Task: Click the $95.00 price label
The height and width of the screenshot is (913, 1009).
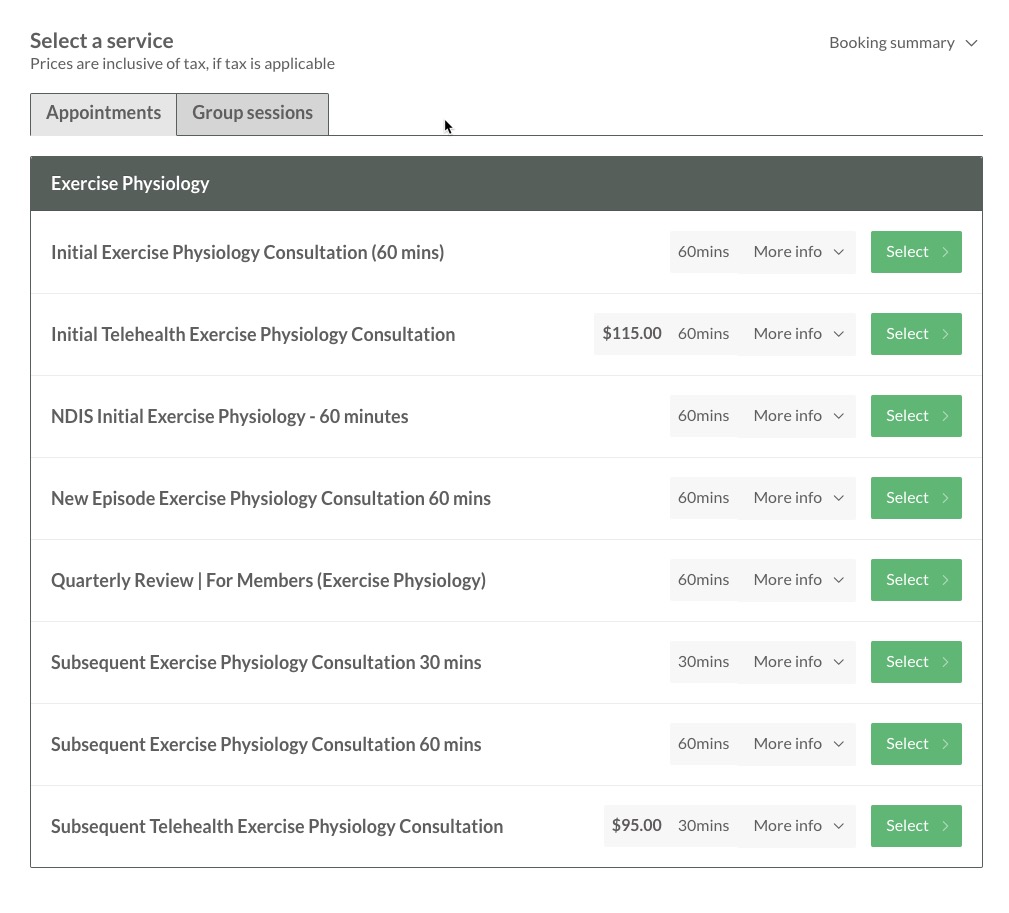Action: [636, 825]
